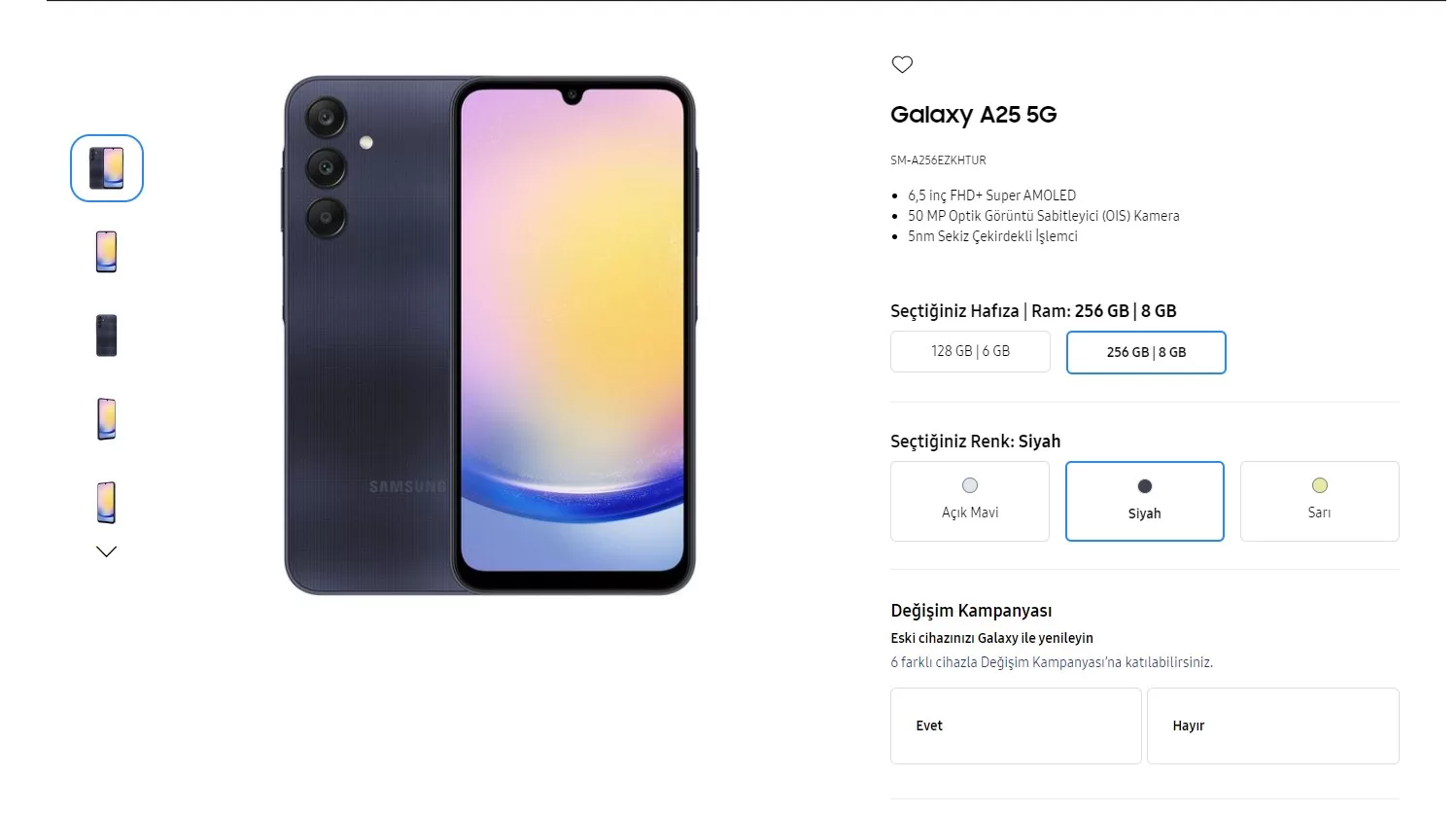Add Galaxy A25 5G to wishlist heart

click(902, 64)
